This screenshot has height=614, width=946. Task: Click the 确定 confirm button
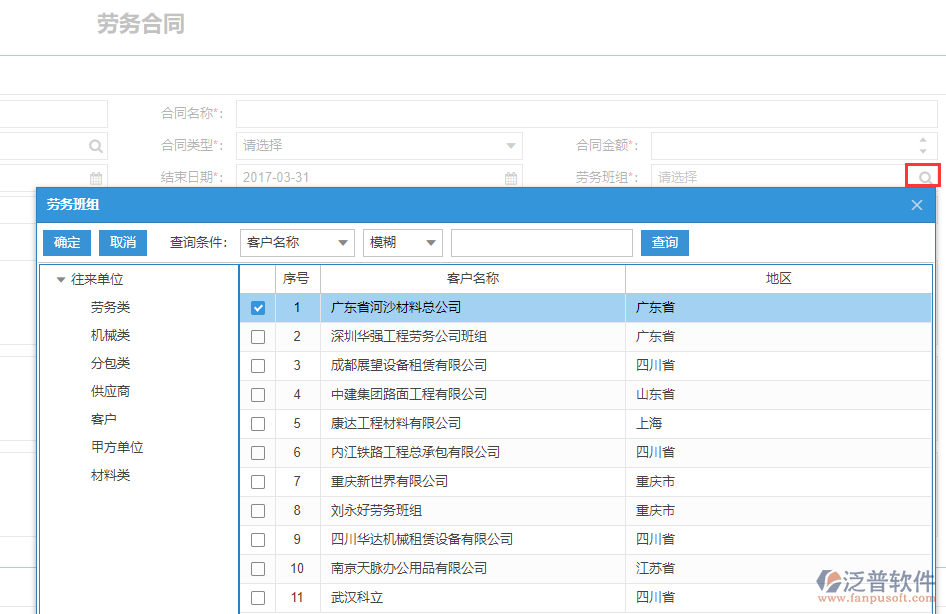click(x=65, y=242)
